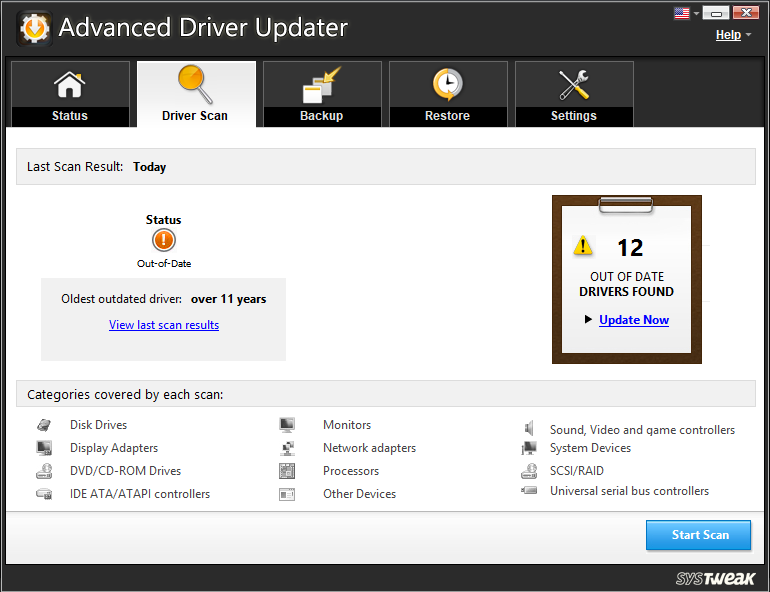Click the number 12 on clipboard

click(x=630, y=248)
